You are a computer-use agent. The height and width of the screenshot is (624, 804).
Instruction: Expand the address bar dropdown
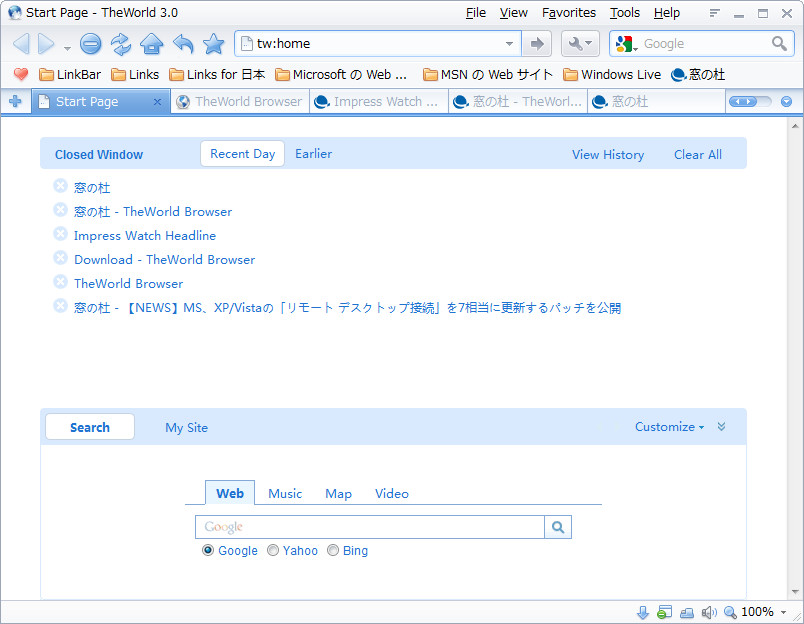pyautogui.click(x=509, y=44)
